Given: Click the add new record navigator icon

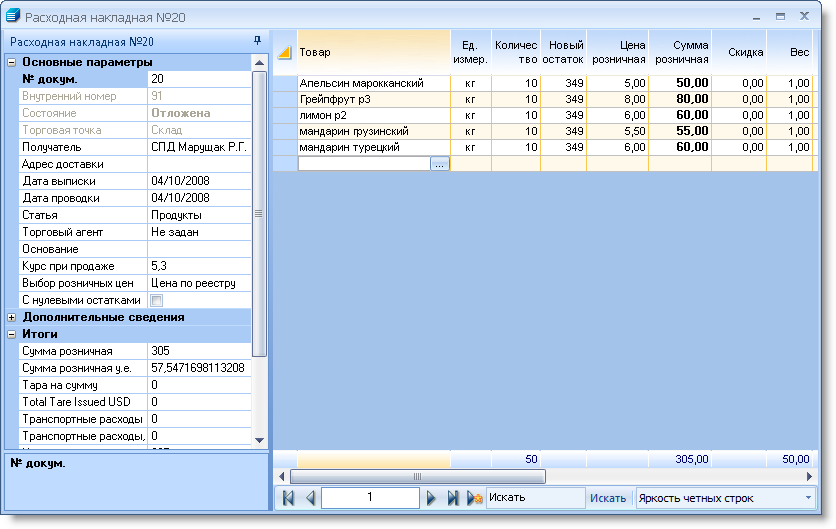Looking at the screenshot, I should pos(474,498).
